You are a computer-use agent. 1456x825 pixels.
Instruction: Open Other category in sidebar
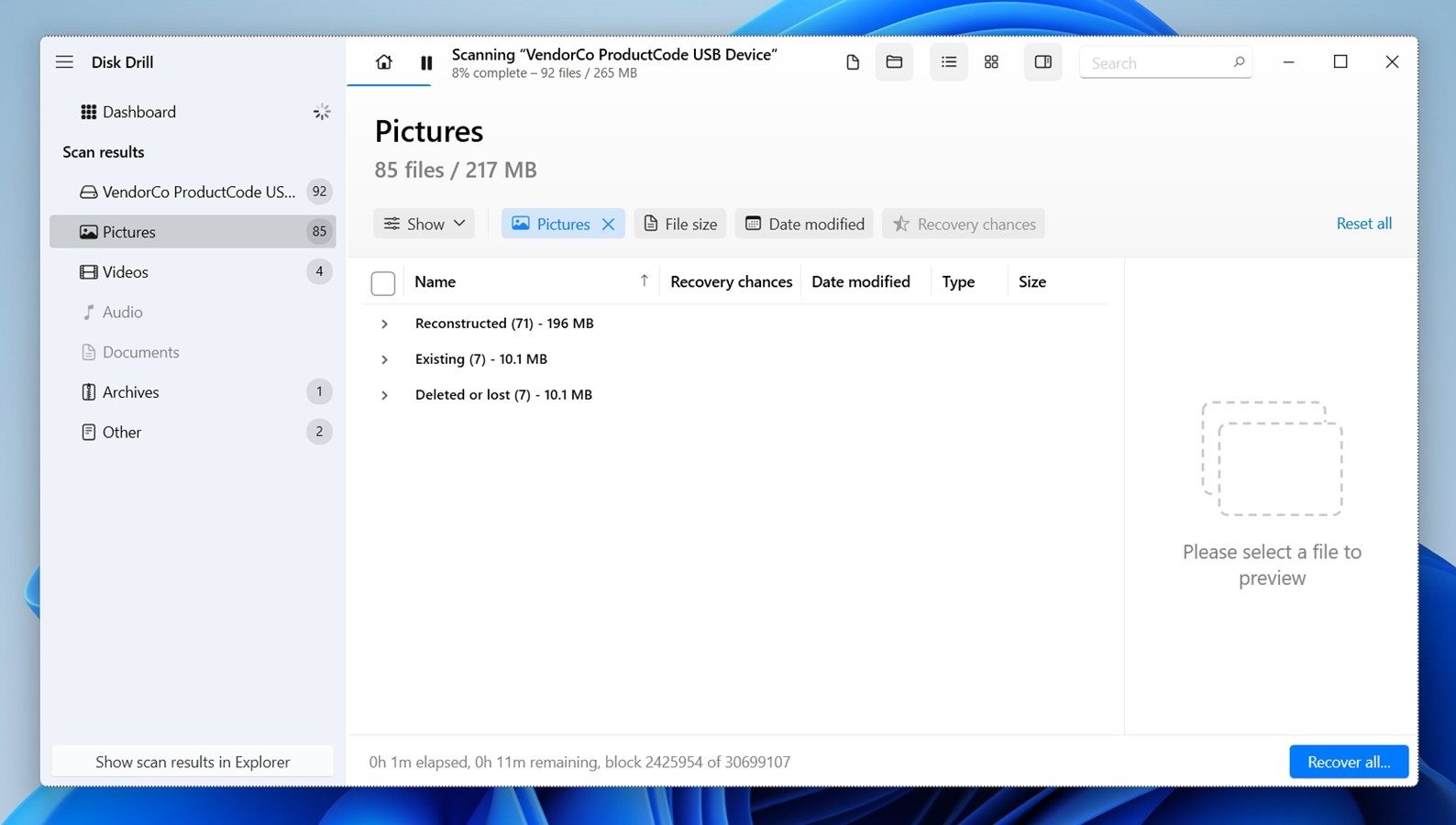point(193,432)
